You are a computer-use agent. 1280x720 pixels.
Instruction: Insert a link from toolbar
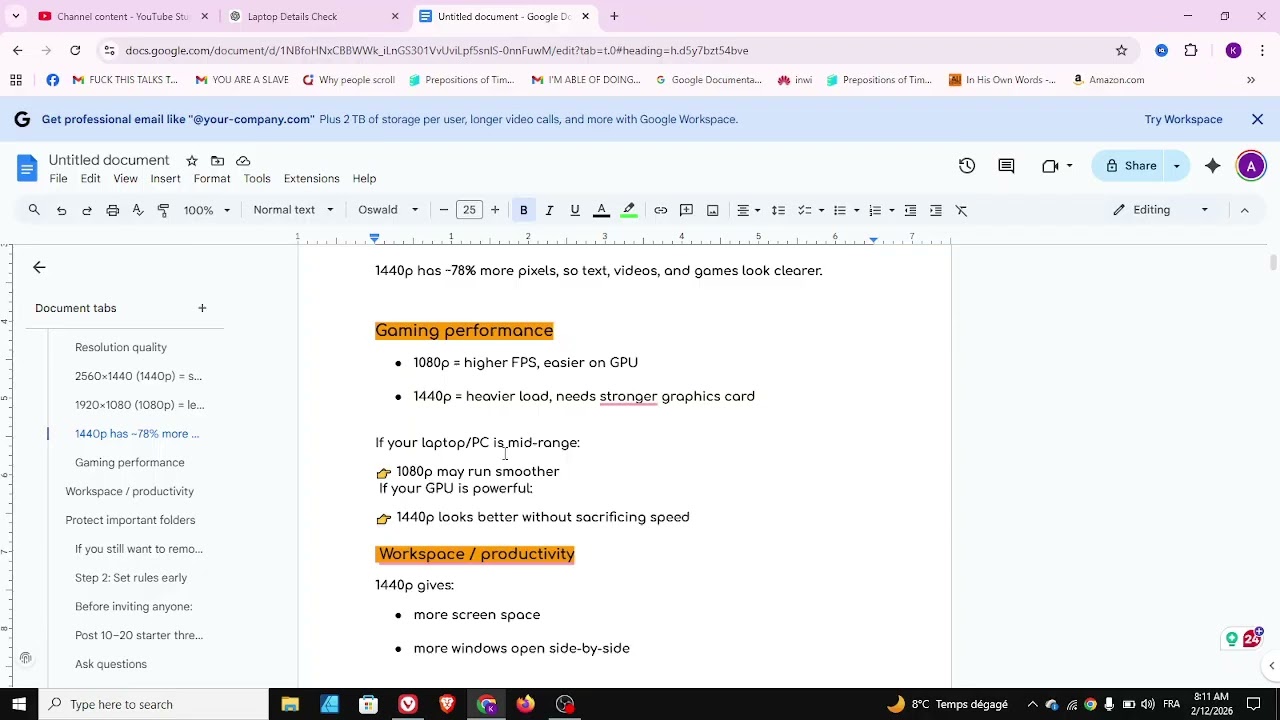(x=661, y=210)
